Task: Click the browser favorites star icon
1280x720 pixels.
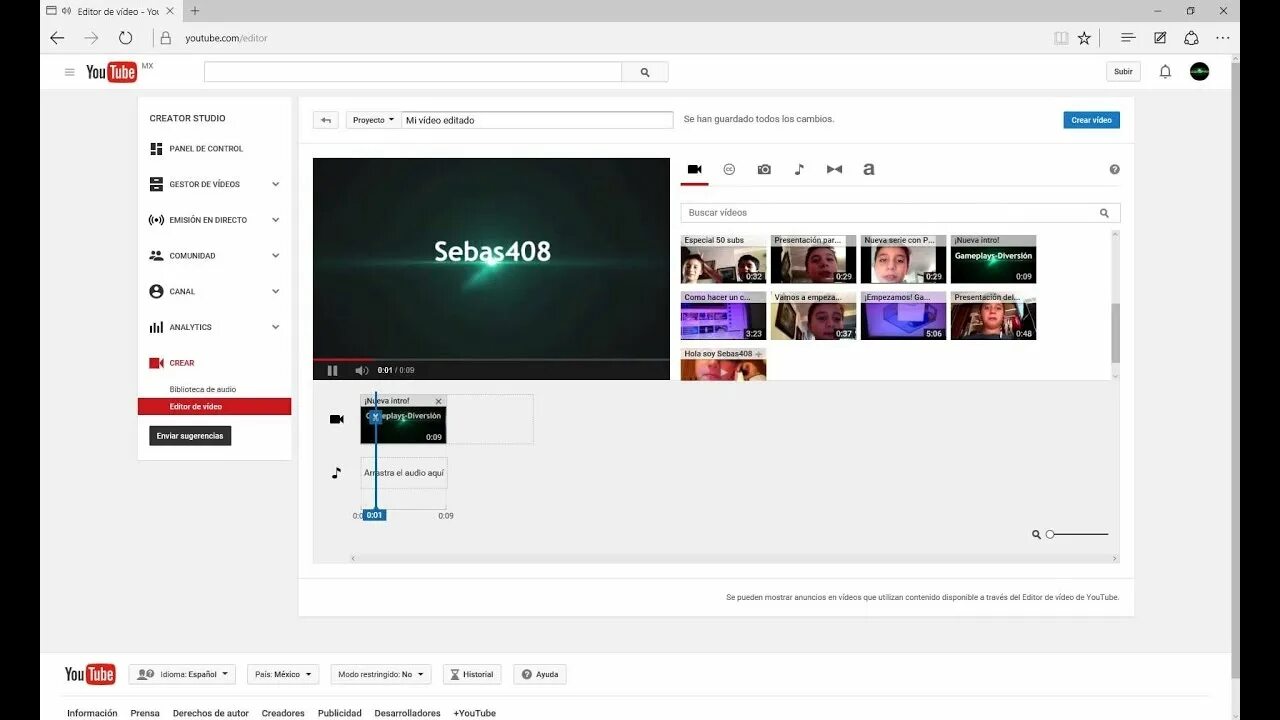Action: tap(1084, 38)
